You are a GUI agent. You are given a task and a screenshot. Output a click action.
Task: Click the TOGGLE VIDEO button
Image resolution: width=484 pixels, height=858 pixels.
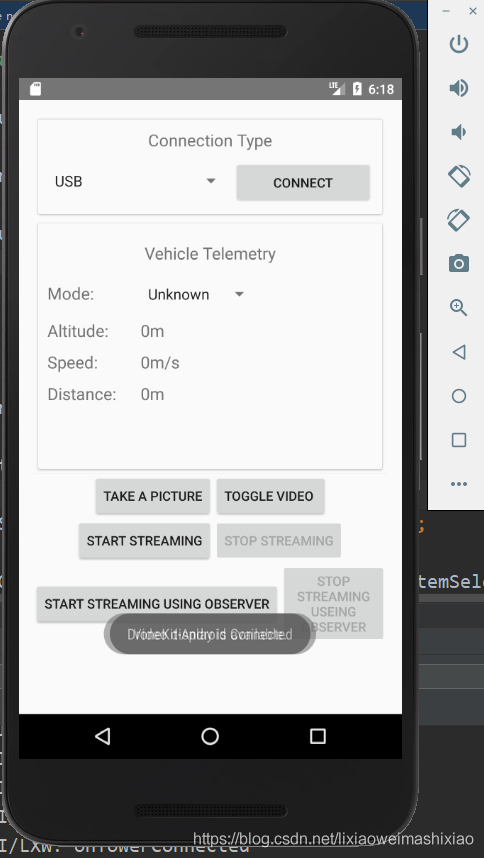(270, 496)
